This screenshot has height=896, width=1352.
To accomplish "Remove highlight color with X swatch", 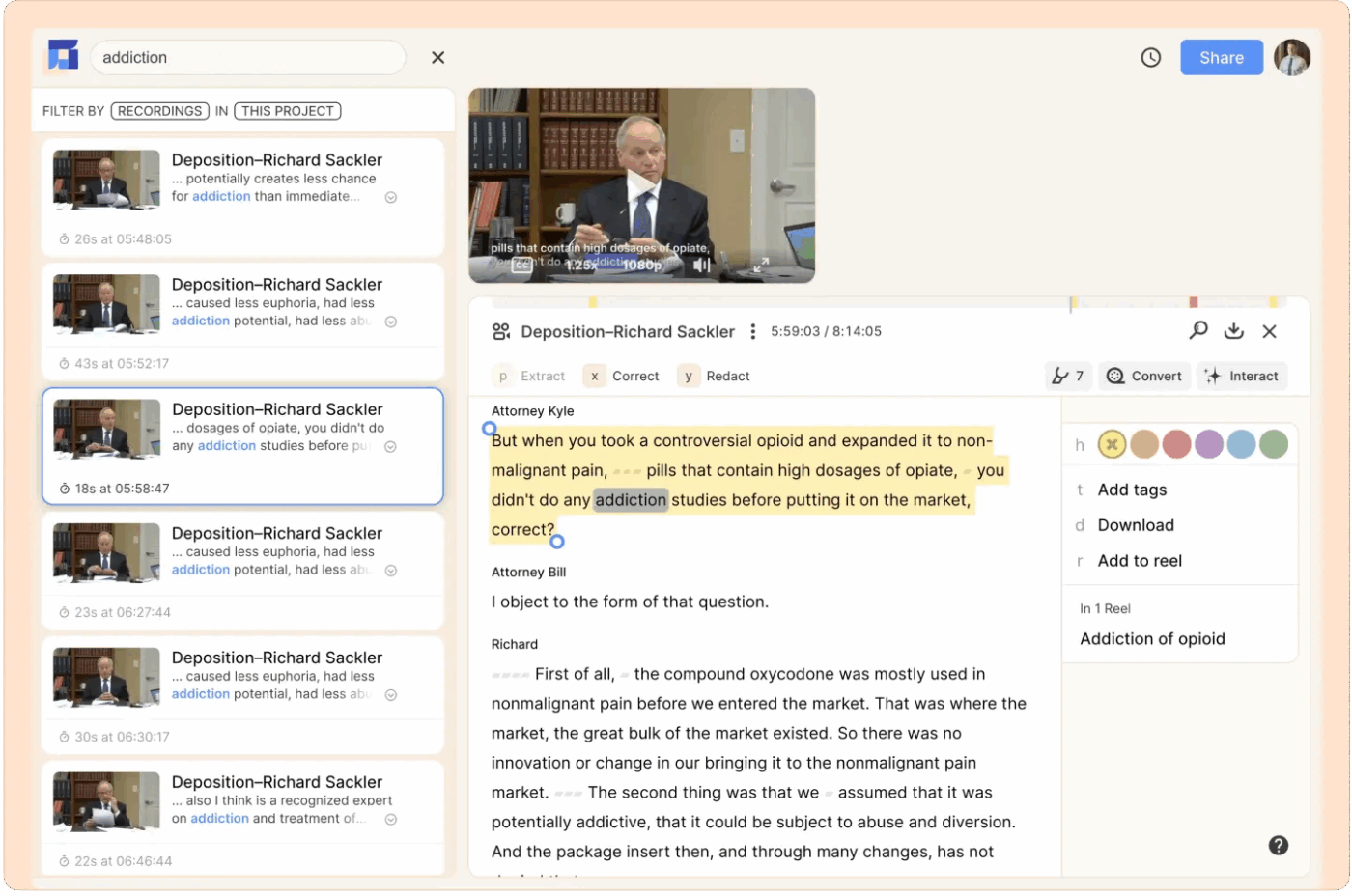I will [1112, 444].
